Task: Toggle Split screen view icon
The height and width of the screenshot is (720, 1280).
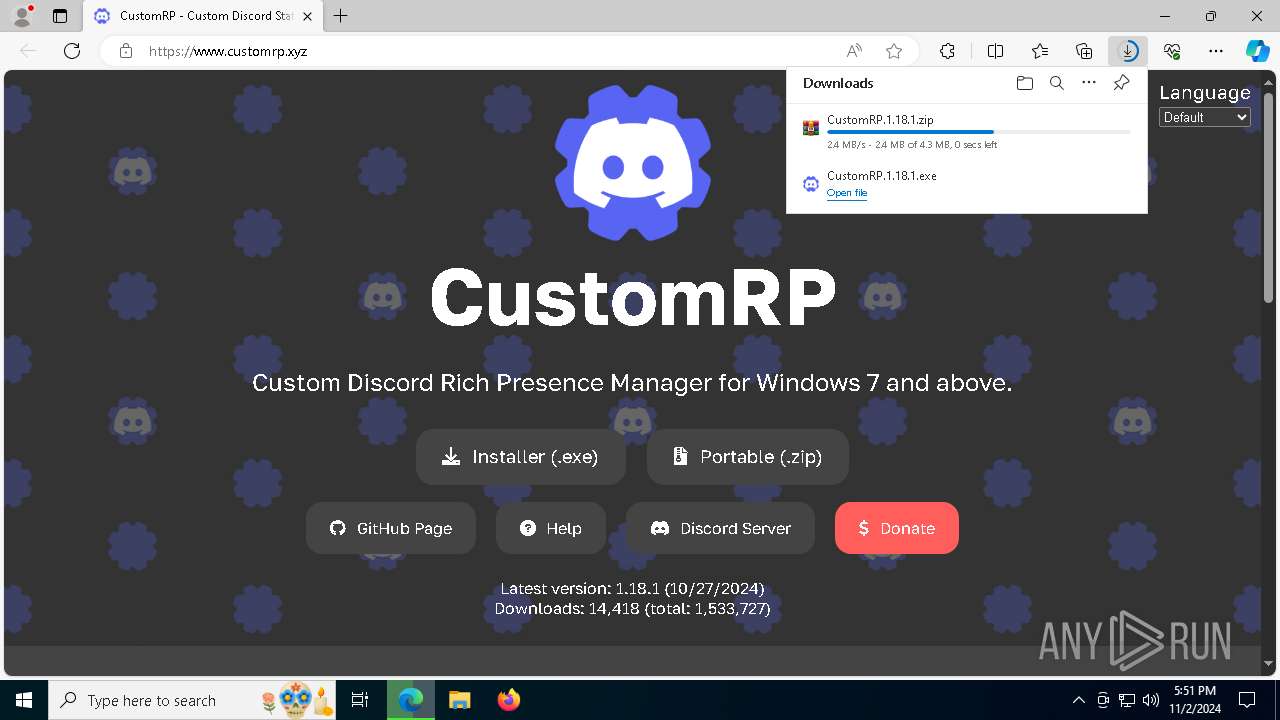Action: pyautogui.click(x=995, y=51)
